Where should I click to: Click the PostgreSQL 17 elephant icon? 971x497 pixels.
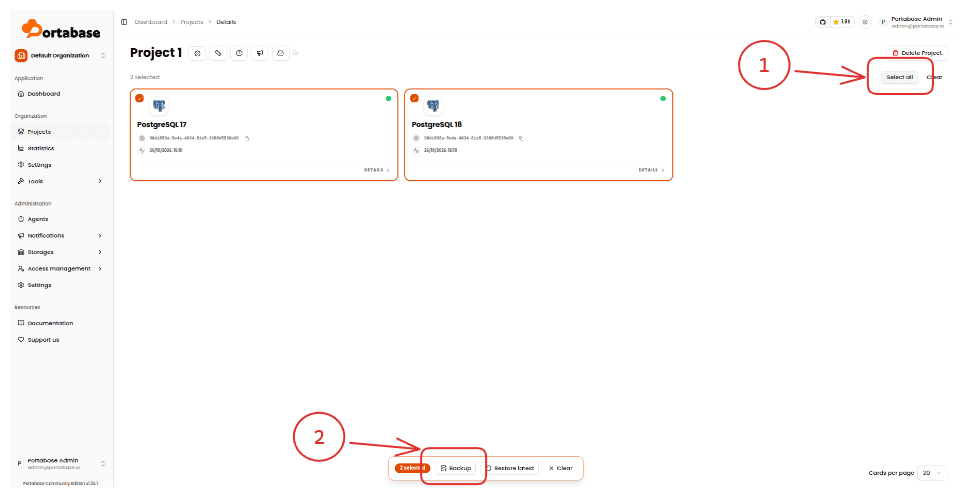[x=159, y=106]
